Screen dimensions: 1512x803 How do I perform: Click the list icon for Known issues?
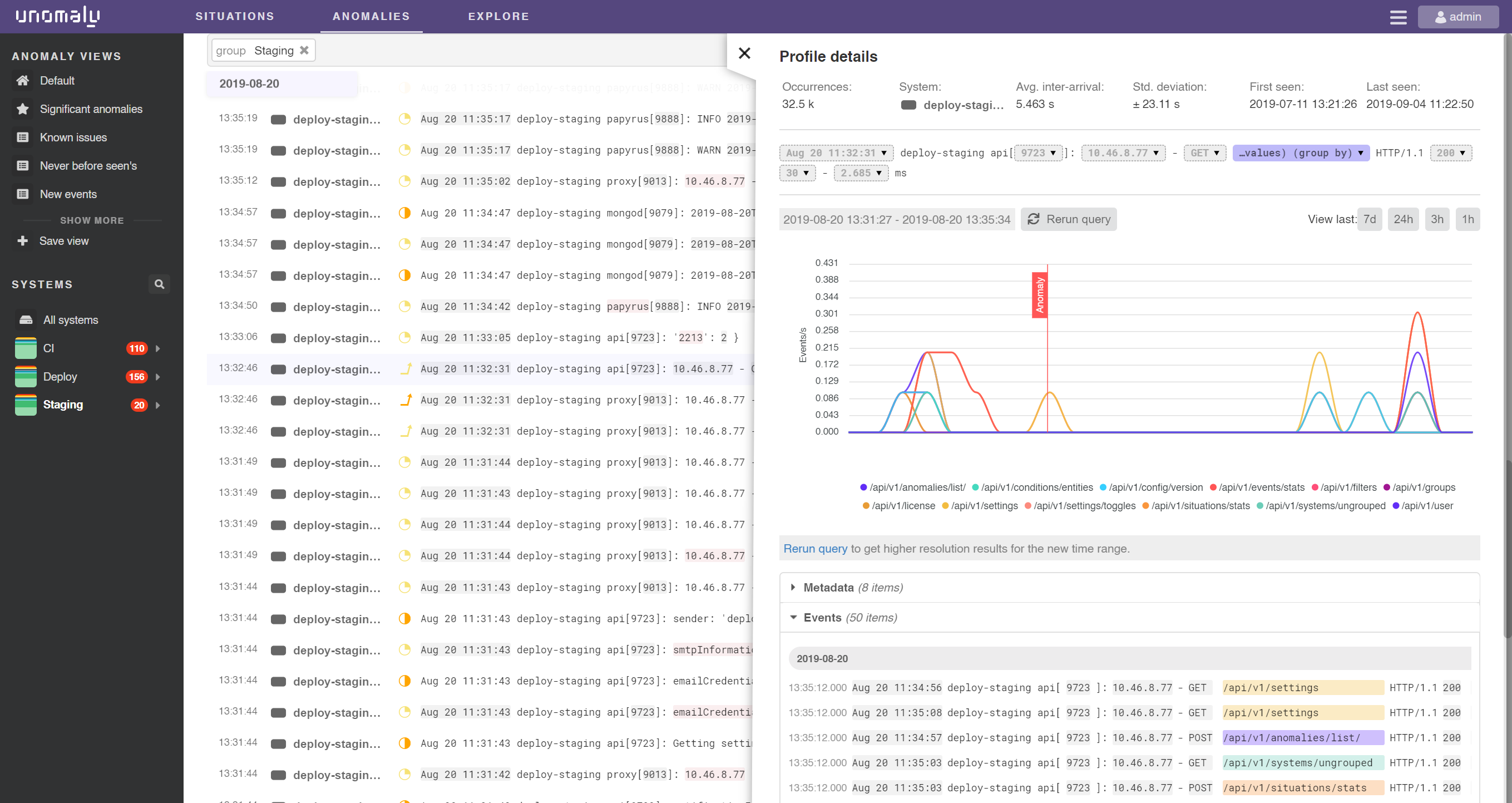click(23, 137)
